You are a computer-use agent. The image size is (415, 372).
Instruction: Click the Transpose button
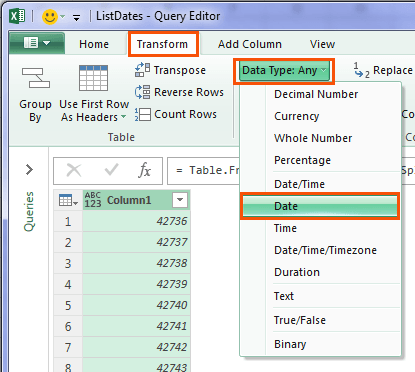click(171, 70)
